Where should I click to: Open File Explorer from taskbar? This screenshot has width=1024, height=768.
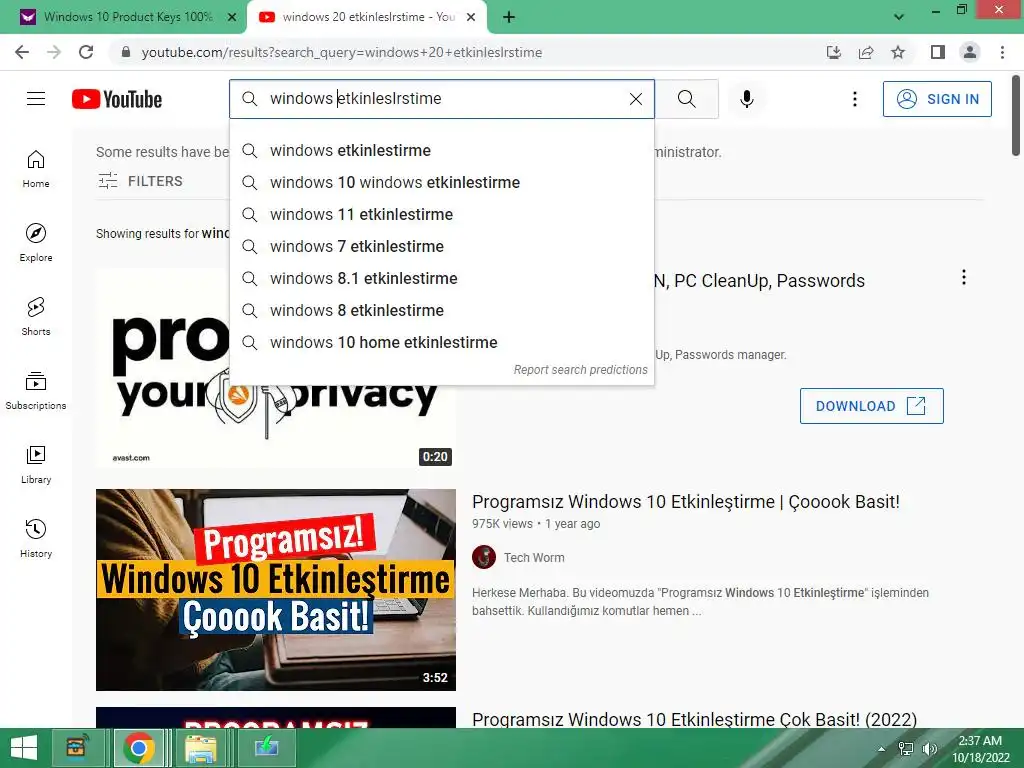tap(200, 748)
